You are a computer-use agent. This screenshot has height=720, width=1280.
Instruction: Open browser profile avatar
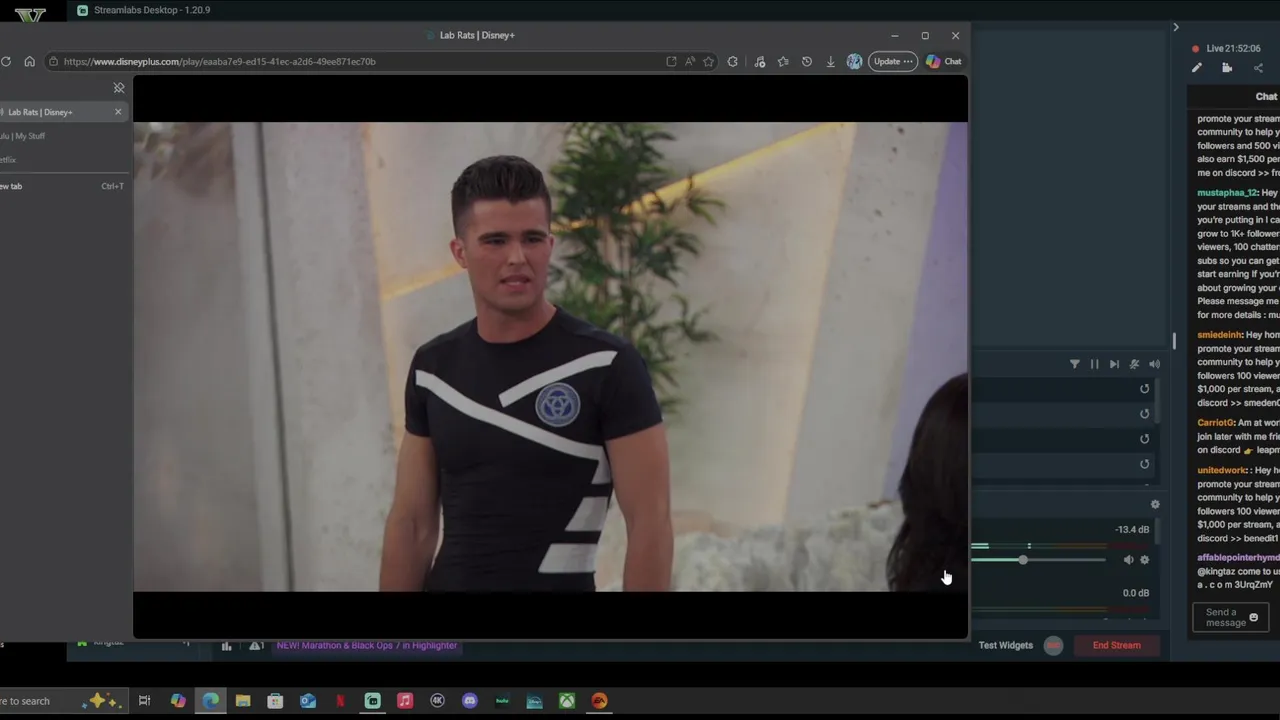tap(854, 62)
